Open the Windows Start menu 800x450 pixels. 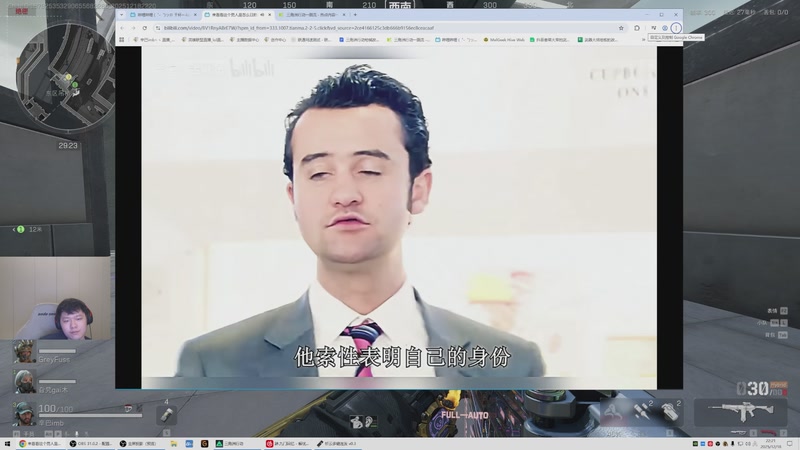[x=7, y=444]
